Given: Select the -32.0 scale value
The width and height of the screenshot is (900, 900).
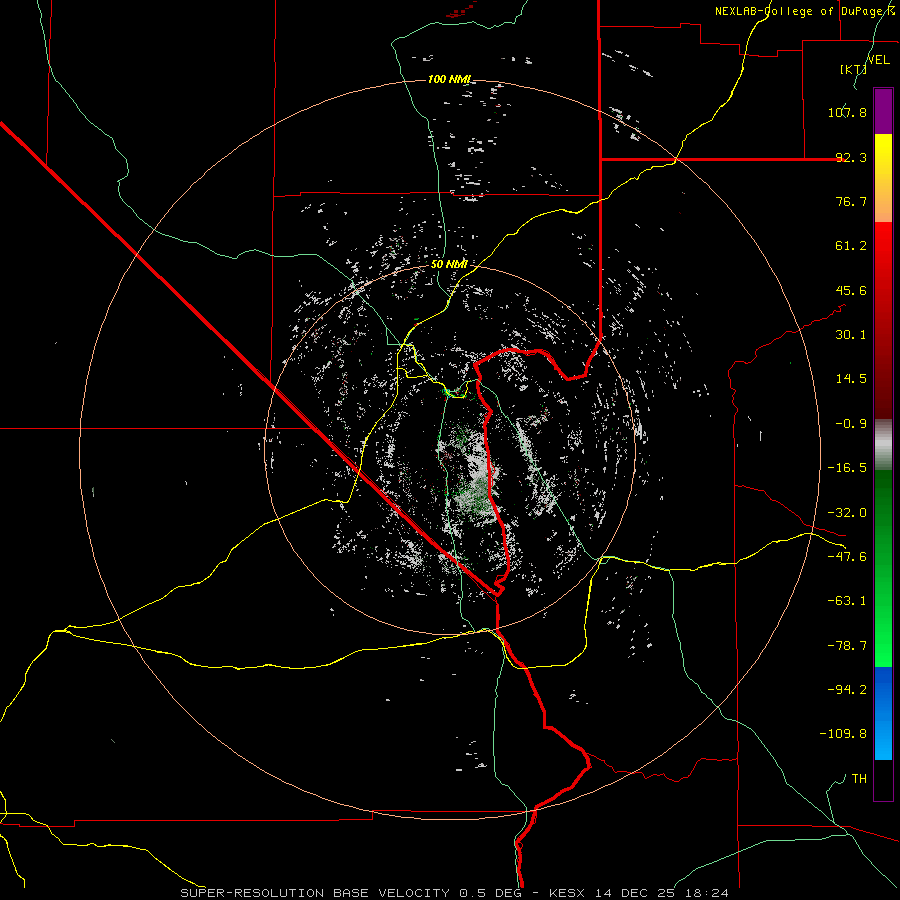Looking at the screenshot, I should pos(847,513).
